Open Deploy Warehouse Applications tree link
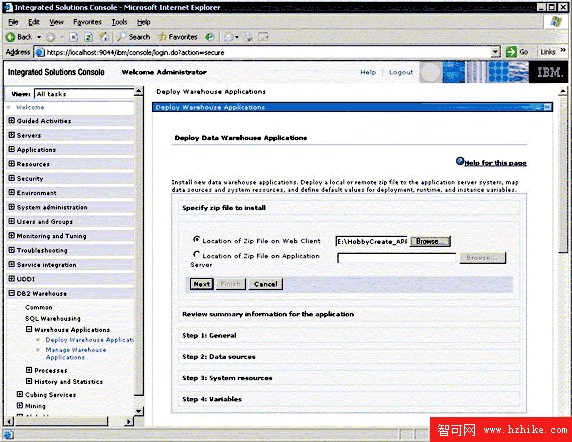Viewport: 572px width, 442px height. click(90, 340)
